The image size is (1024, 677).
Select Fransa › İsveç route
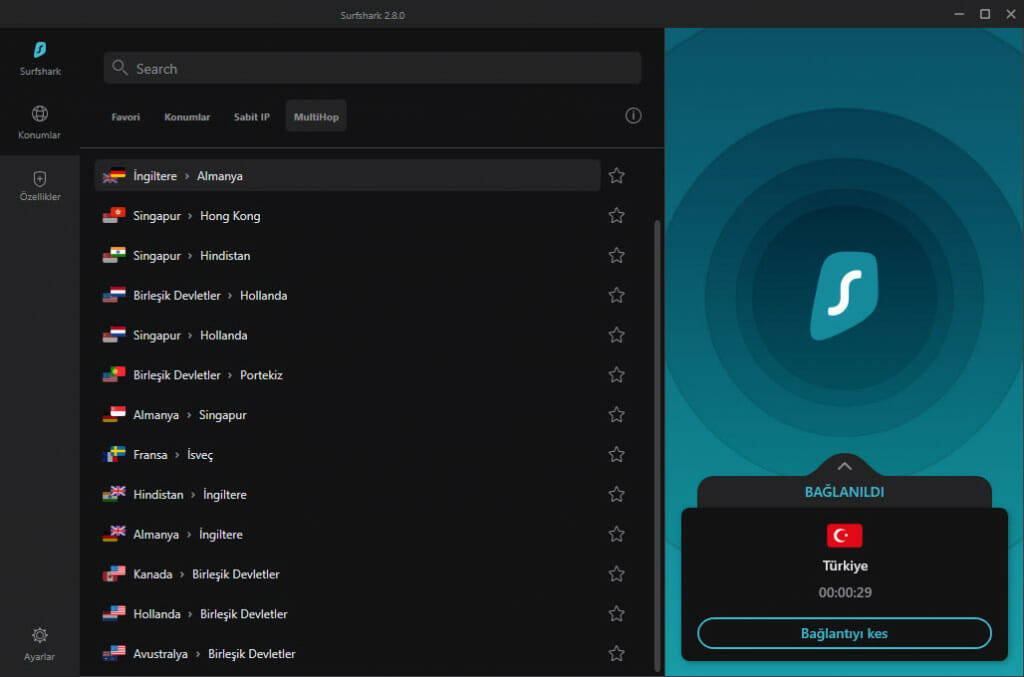click(347, 454)
